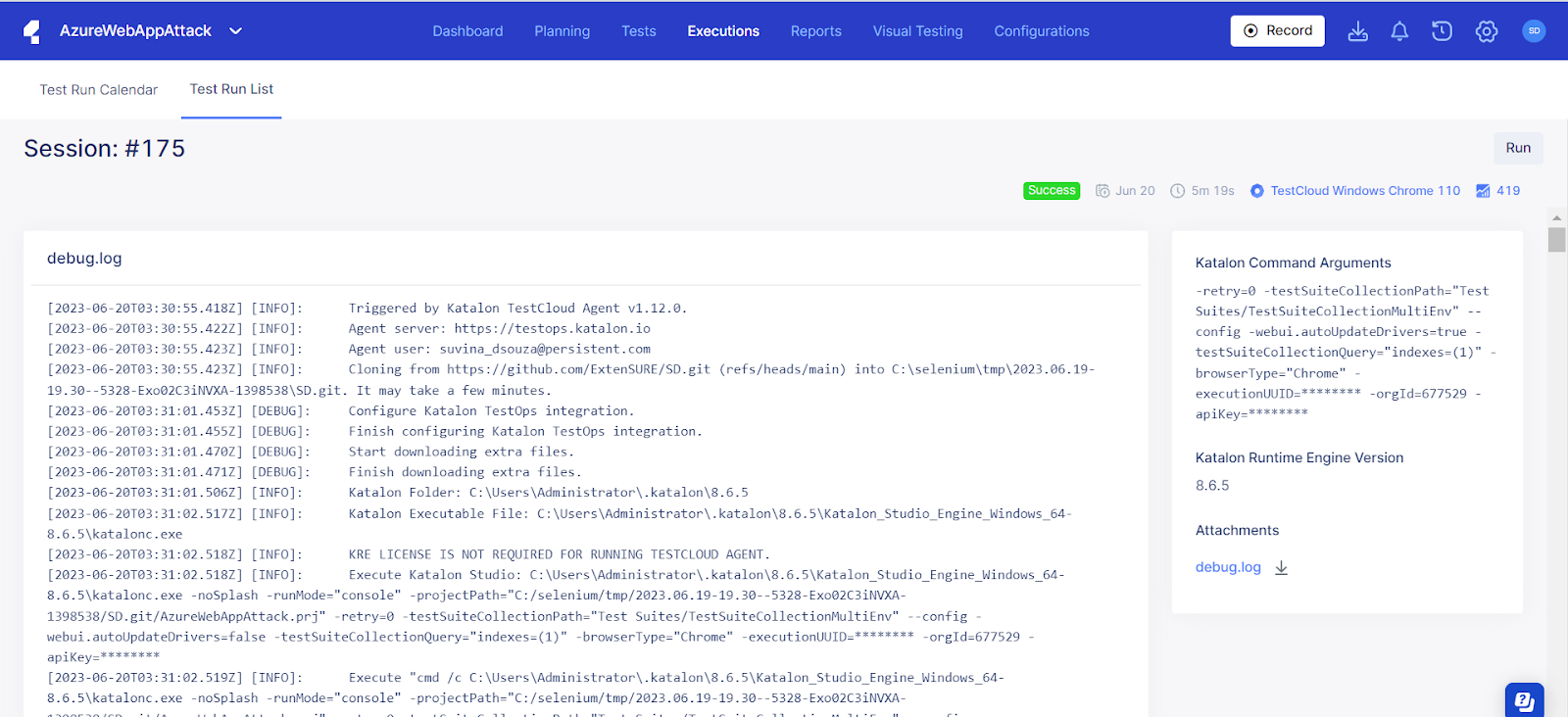The width and height of the screenshot is (1568, 717).
Task: Click the Run button
Action: pyautogui.click(x=1518, y=148)
